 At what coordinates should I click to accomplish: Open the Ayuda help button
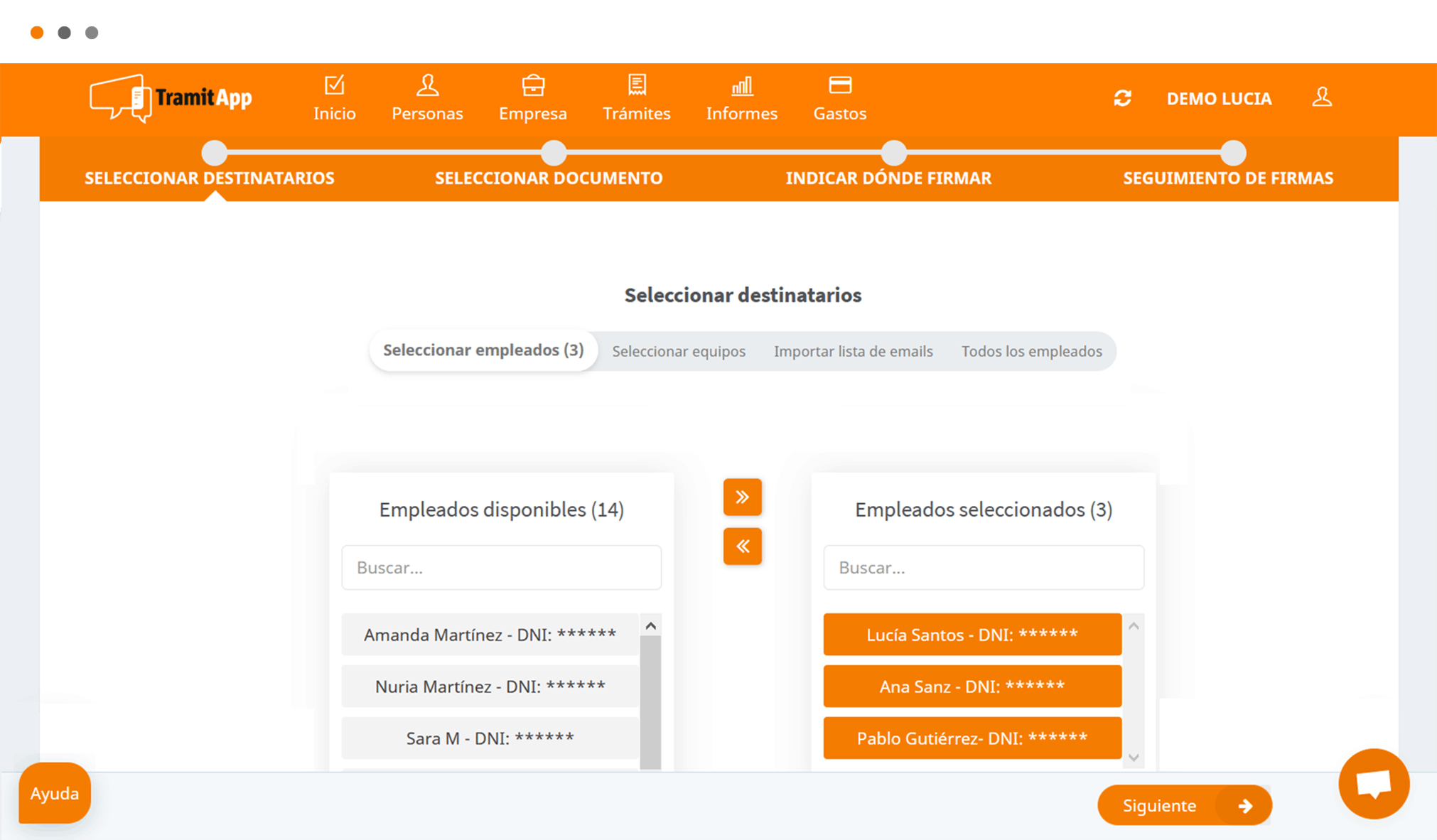[x=55, y=793]
